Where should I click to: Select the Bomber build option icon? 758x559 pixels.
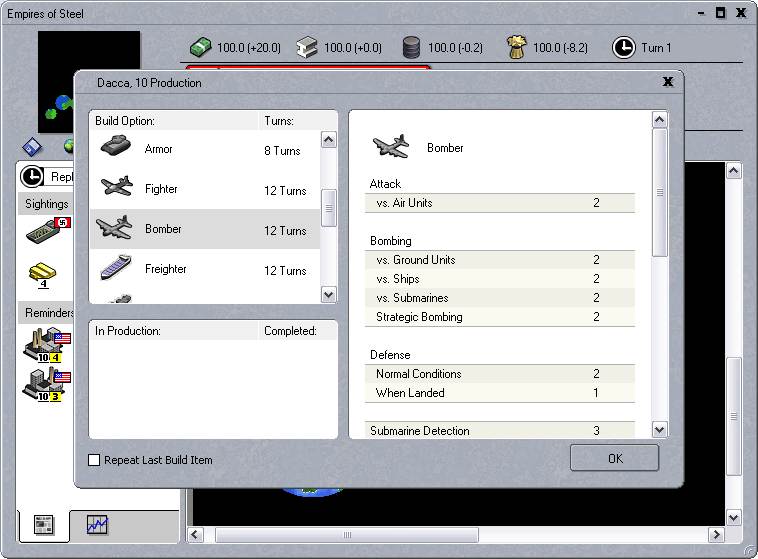click(x=113, y=229)
